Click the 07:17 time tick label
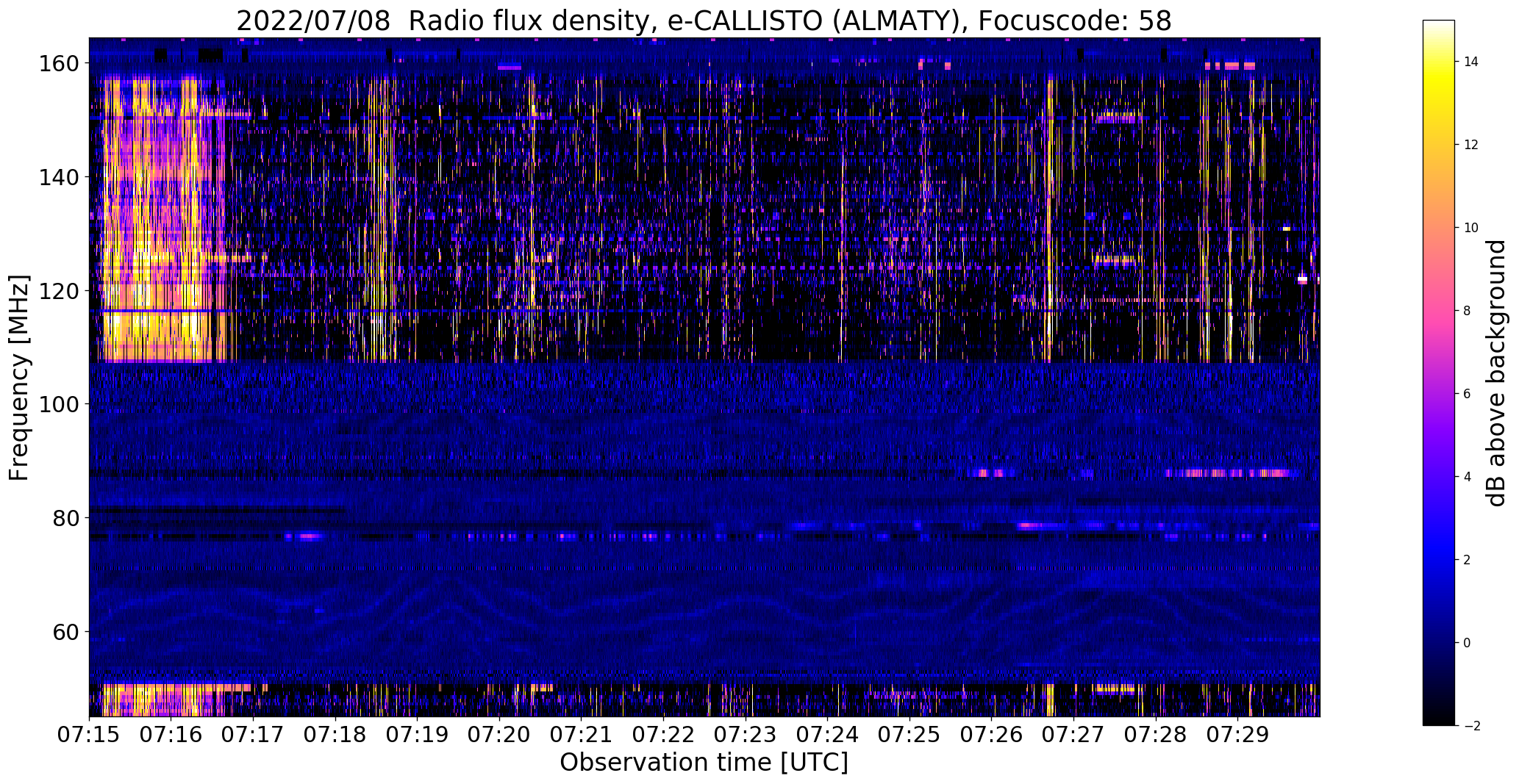Screen dimensions: 1519x784 253,735
